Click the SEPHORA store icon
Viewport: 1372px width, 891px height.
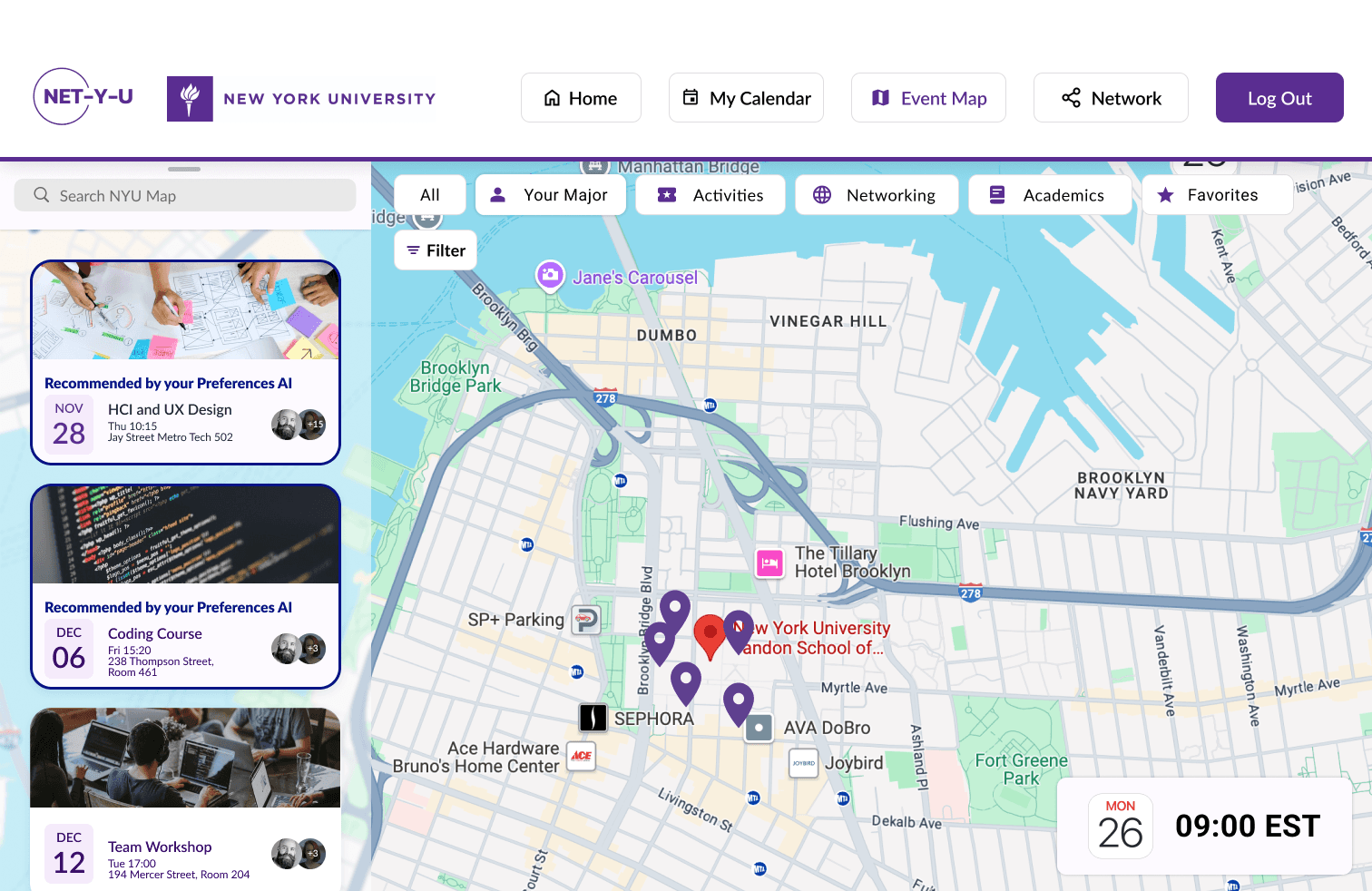click(x=593, y=718)
